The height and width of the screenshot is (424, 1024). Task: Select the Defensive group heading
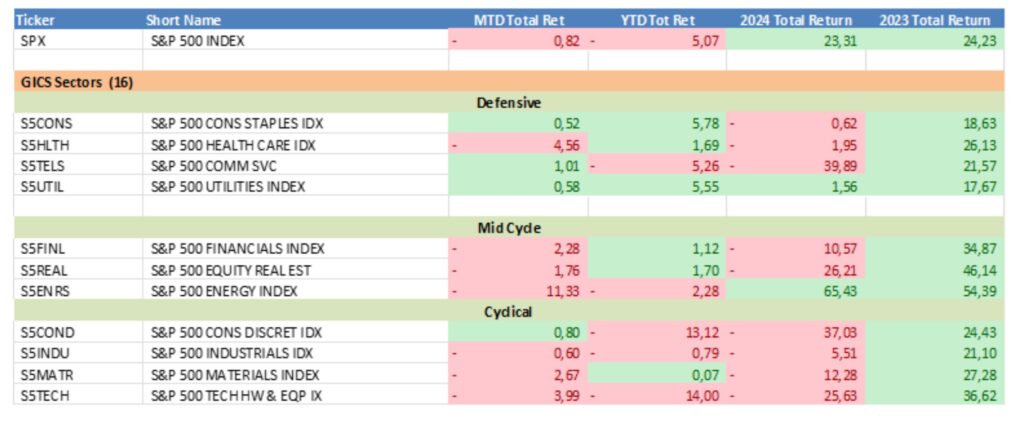511,103
